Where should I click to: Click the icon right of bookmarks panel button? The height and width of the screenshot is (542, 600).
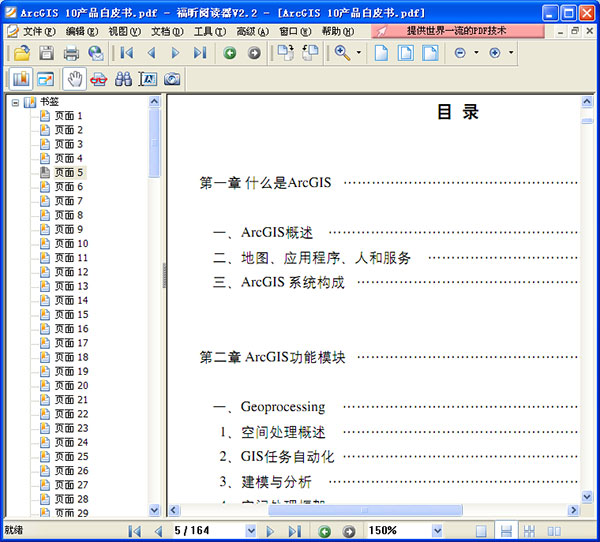tap(46, 79)
